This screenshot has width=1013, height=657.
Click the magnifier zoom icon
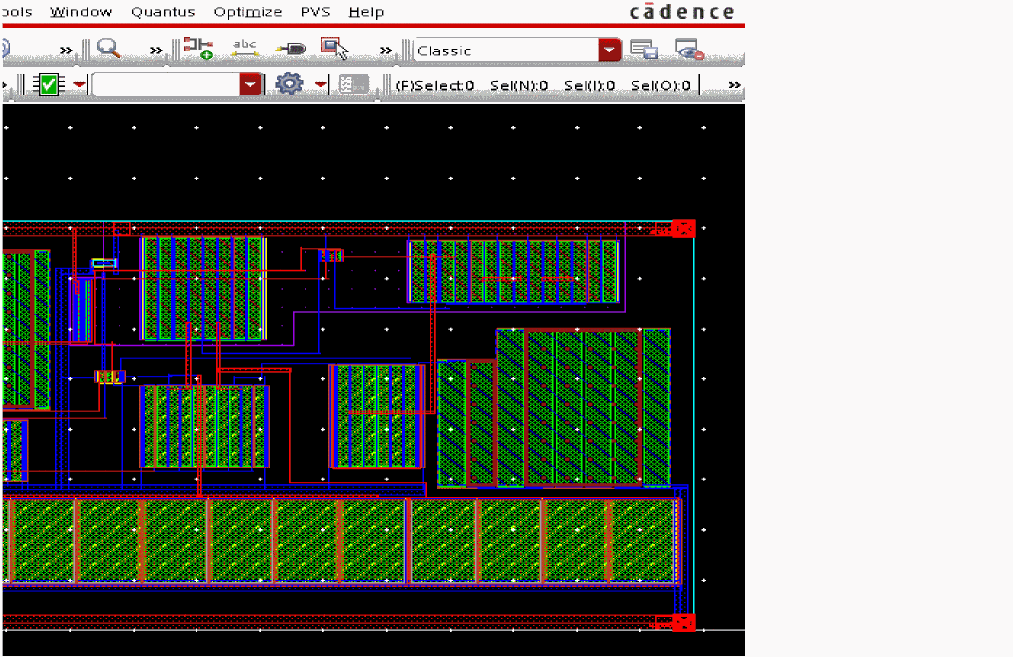coord(108,49)
